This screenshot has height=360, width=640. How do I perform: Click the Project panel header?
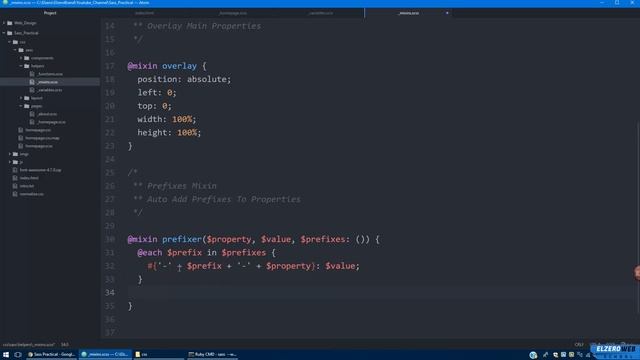click(50, 13)
